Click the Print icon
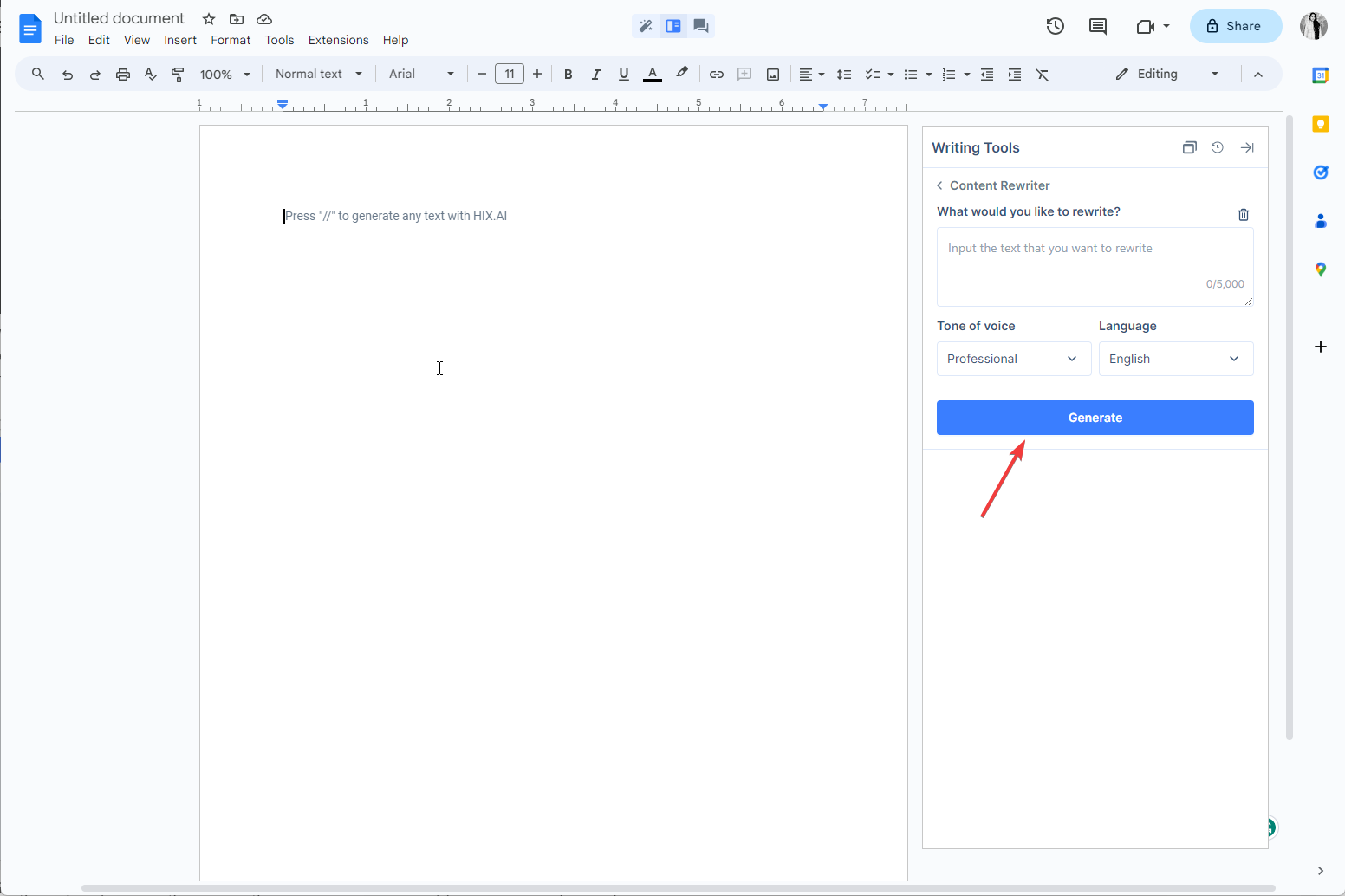 122,75
